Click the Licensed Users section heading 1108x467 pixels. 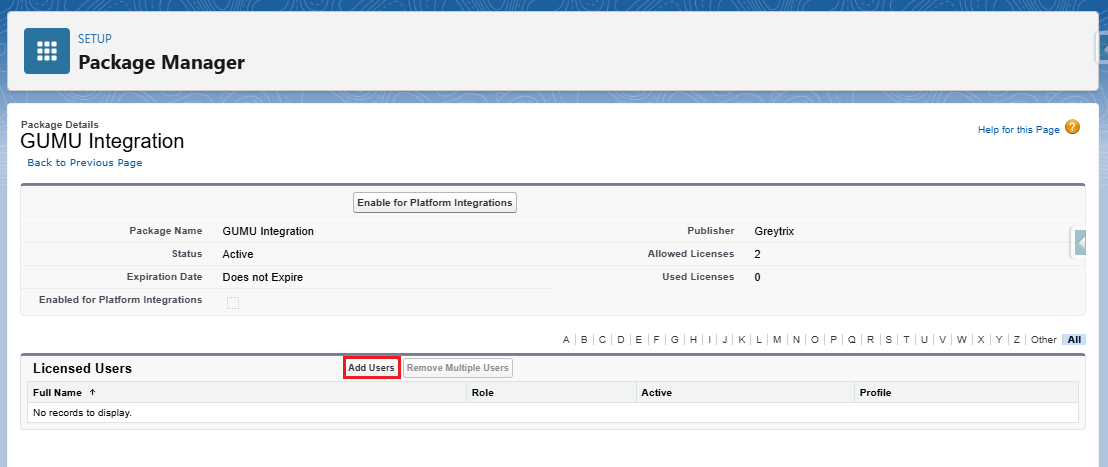pos(82,368)
